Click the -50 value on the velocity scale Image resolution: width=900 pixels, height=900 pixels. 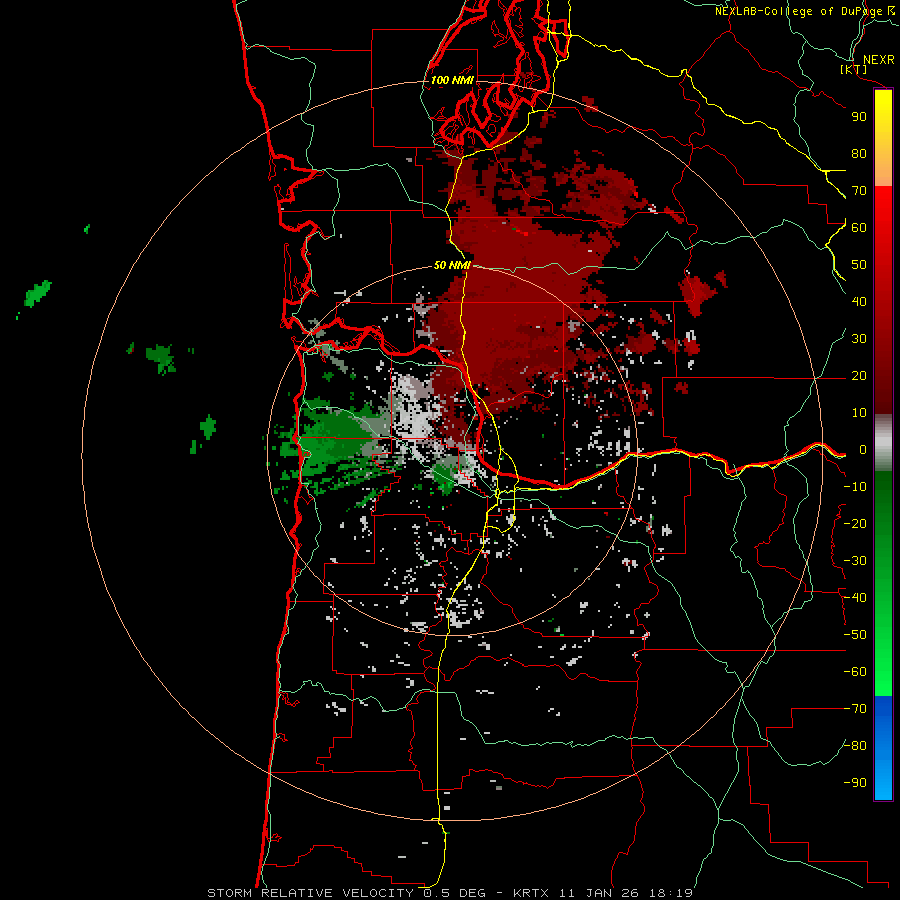[855, 635]
